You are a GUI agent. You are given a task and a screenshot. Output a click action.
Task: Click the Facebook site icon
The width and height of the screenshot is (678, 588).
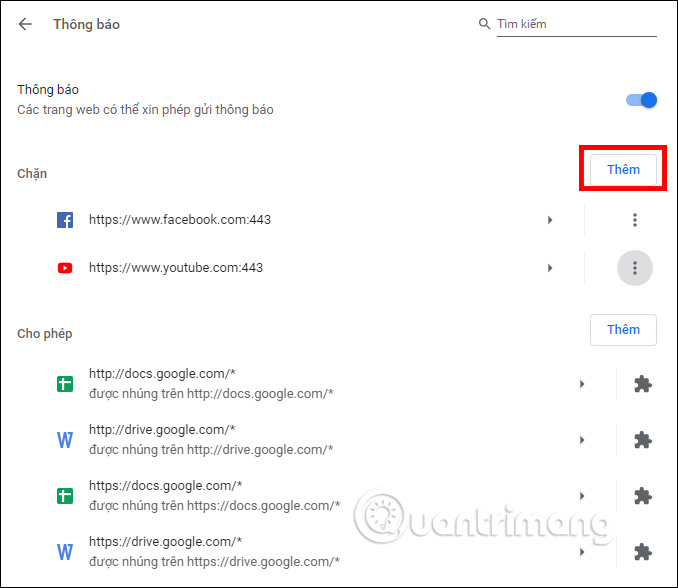(65, 220)
